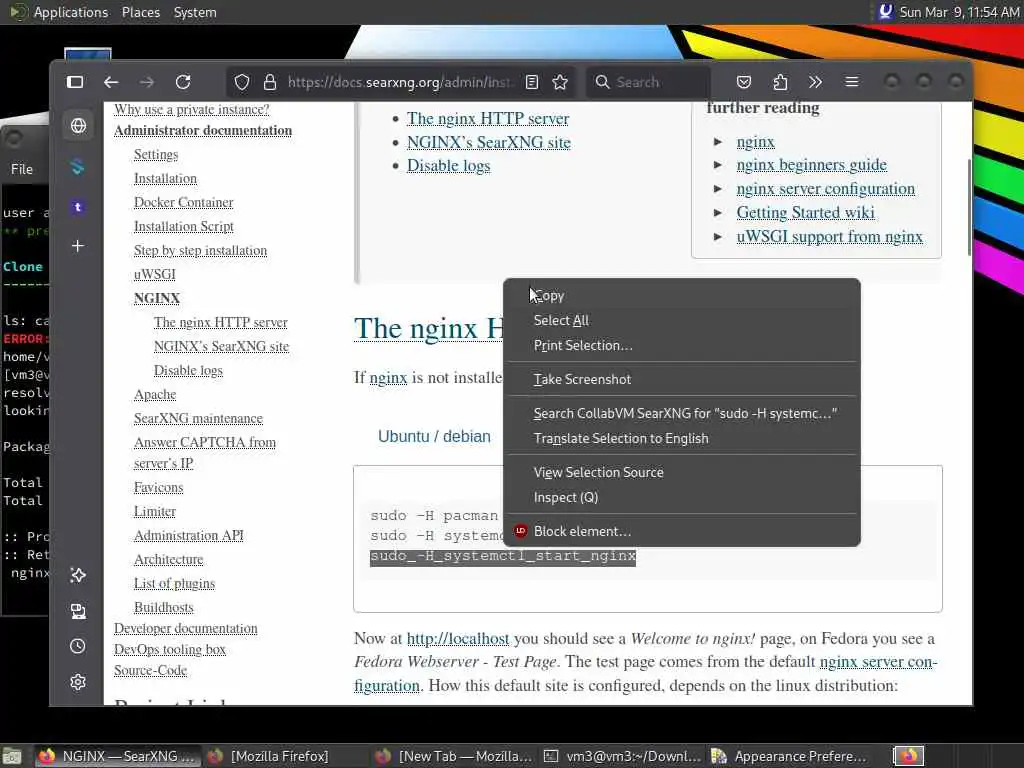This screenshot has height=768, width=1024.
Task: Expand nginx server configuration arrow item
Action: (x=718, y=189)
